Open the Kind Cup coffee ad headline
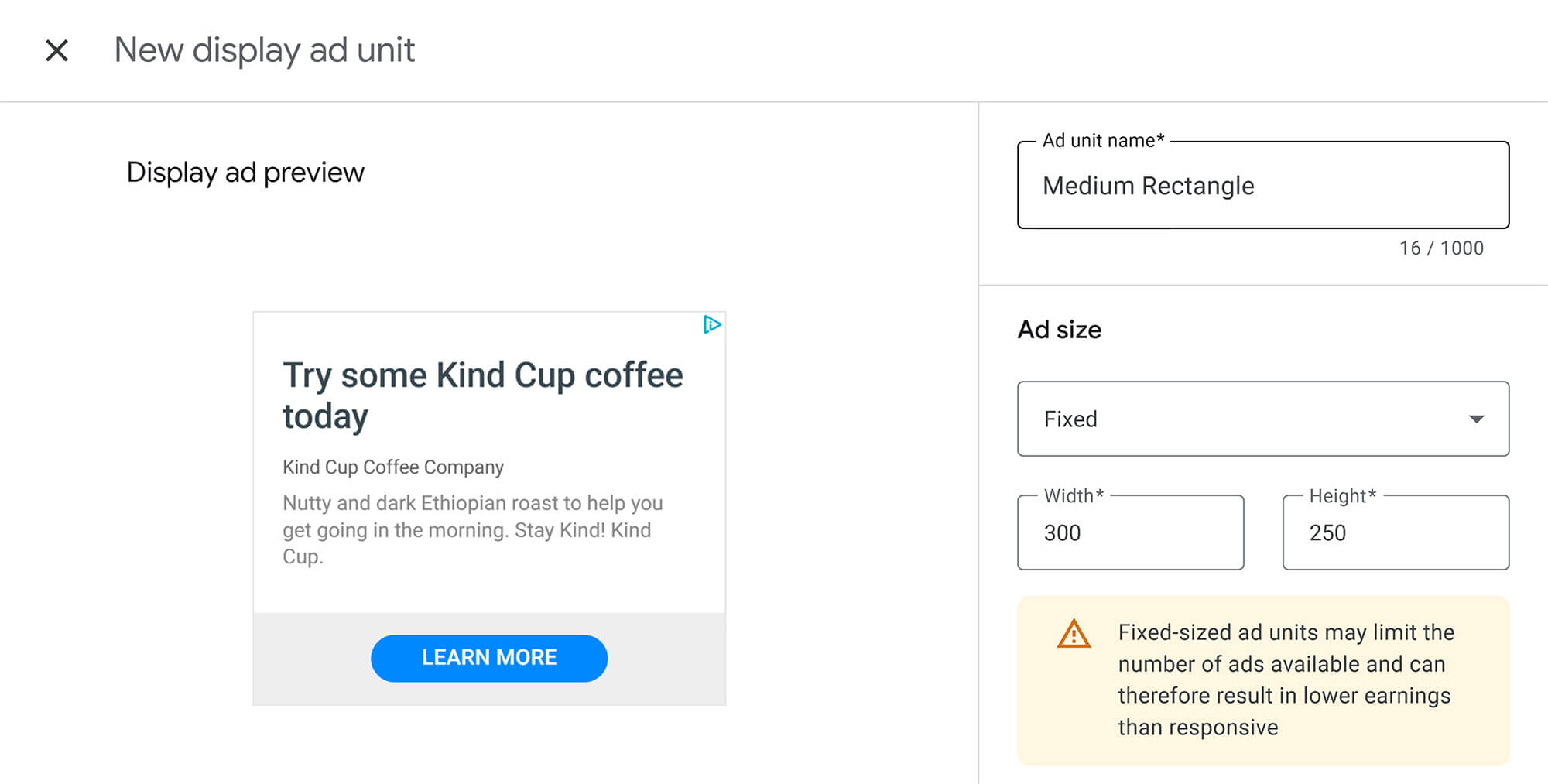Screen dimensions: 1548x784 point(481,395)
